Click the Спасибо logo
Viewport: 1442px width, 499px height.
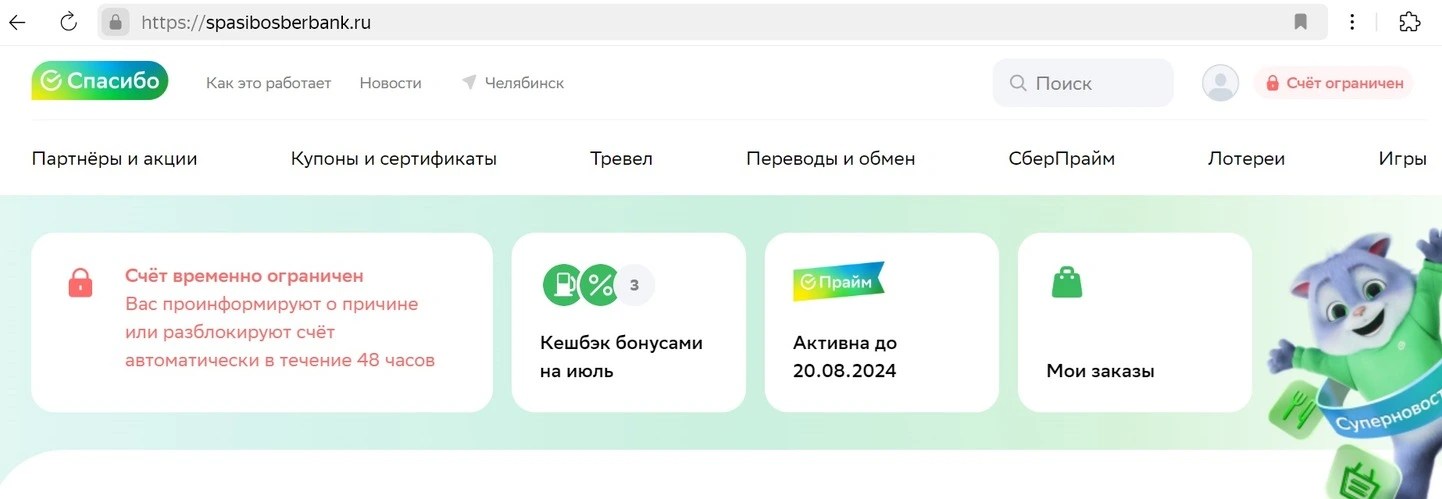100,81
